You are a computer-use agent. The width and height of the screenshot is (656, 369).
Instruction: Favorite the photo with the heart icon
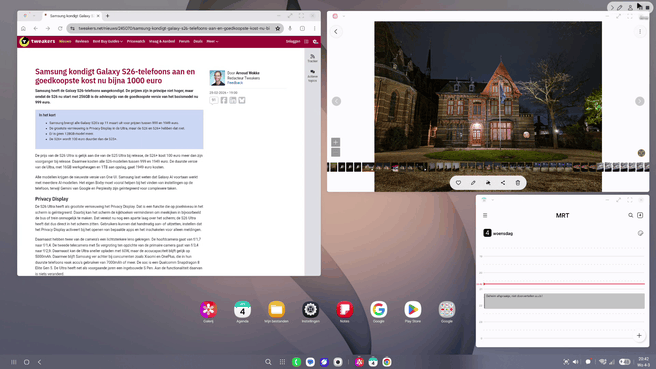coord(459,183)
